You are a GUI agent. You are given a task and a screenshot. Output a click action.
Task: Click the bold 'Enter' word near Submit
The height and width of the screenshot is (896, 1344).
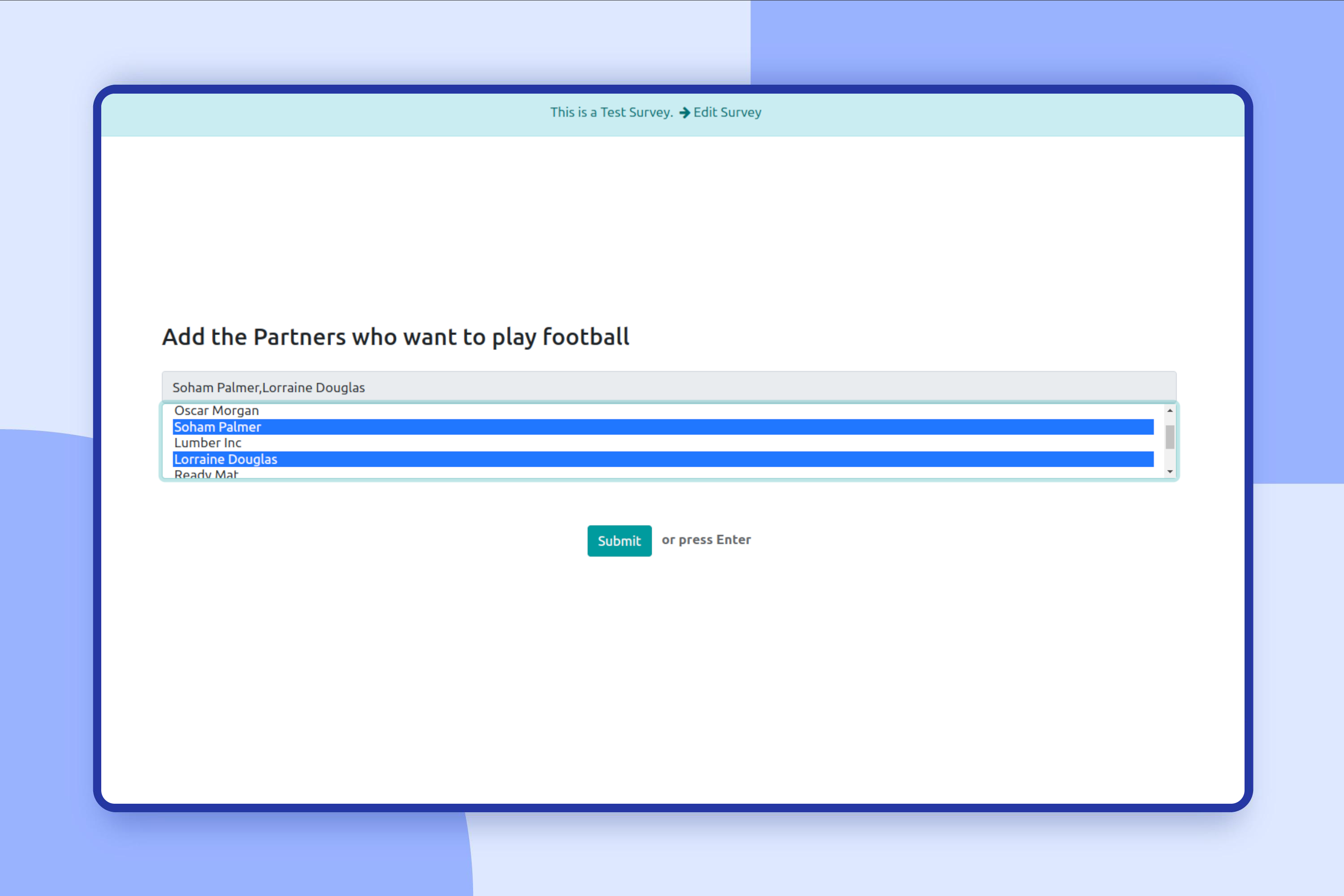(733, 540)
